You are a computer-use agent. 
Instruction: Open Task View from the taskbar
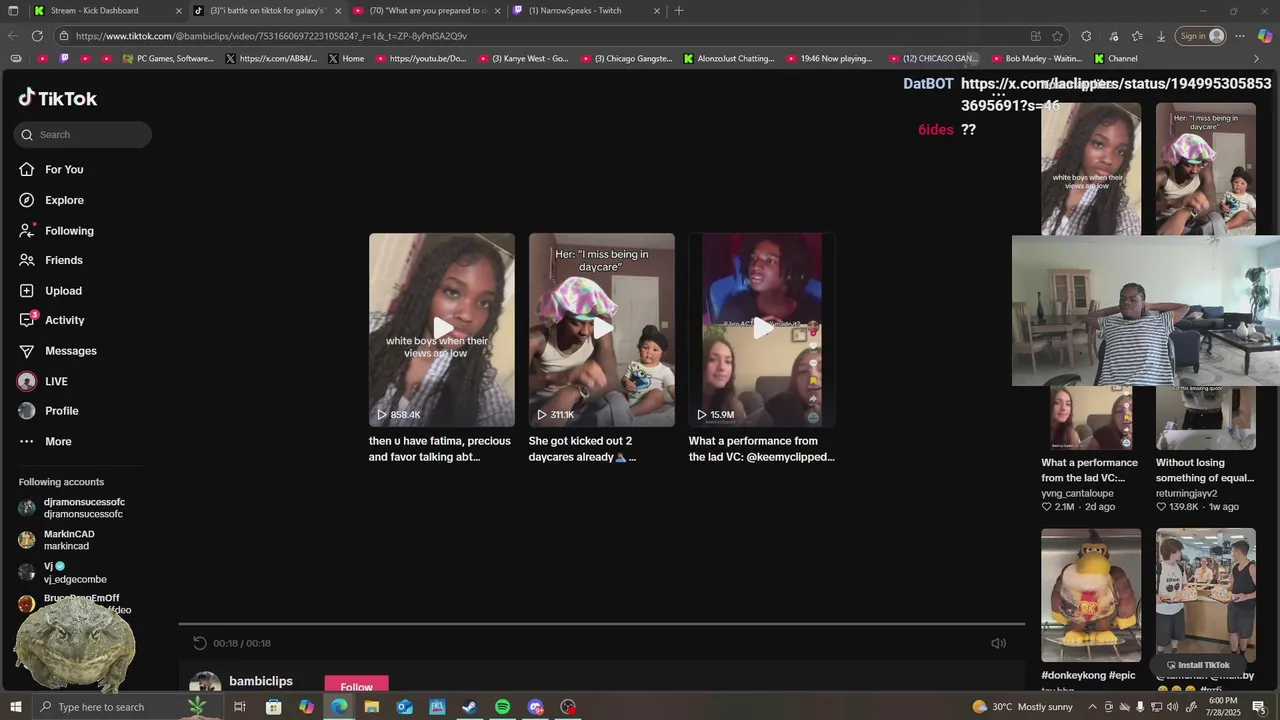(240, 707)
